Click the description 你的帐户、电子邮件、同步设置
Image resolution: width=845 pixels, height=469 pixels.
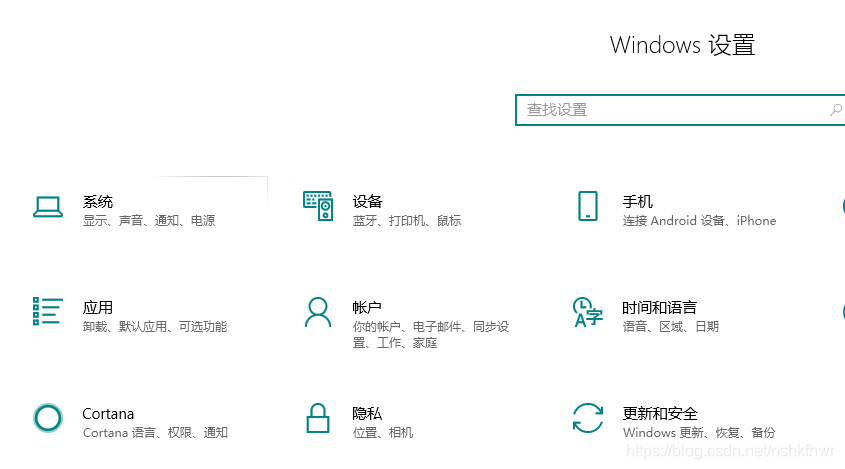click(431, 335)
